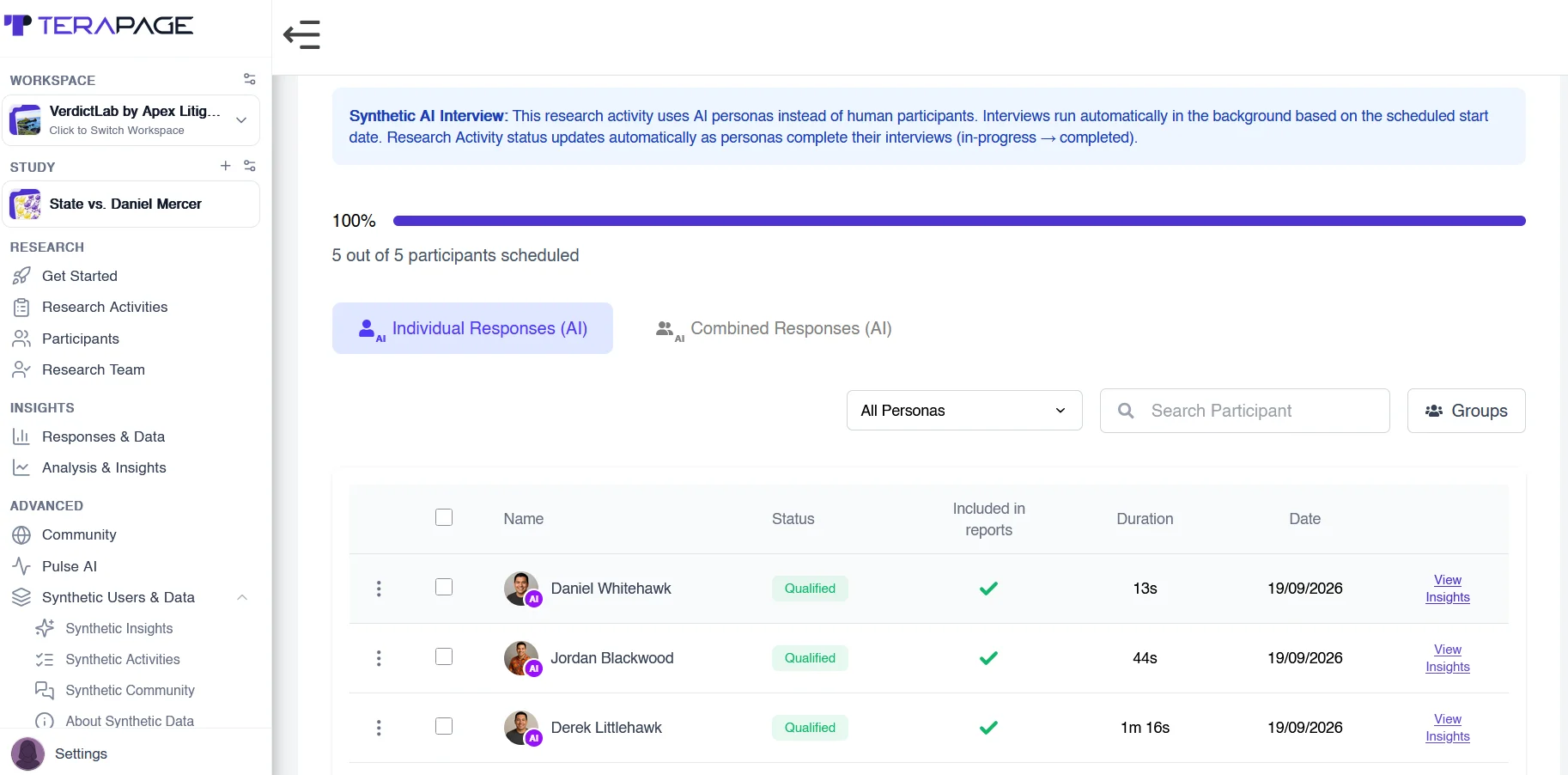1568x775 pixels.
Task: Select the Jordan Blackwood row checkbox
Action: [444, 656]
